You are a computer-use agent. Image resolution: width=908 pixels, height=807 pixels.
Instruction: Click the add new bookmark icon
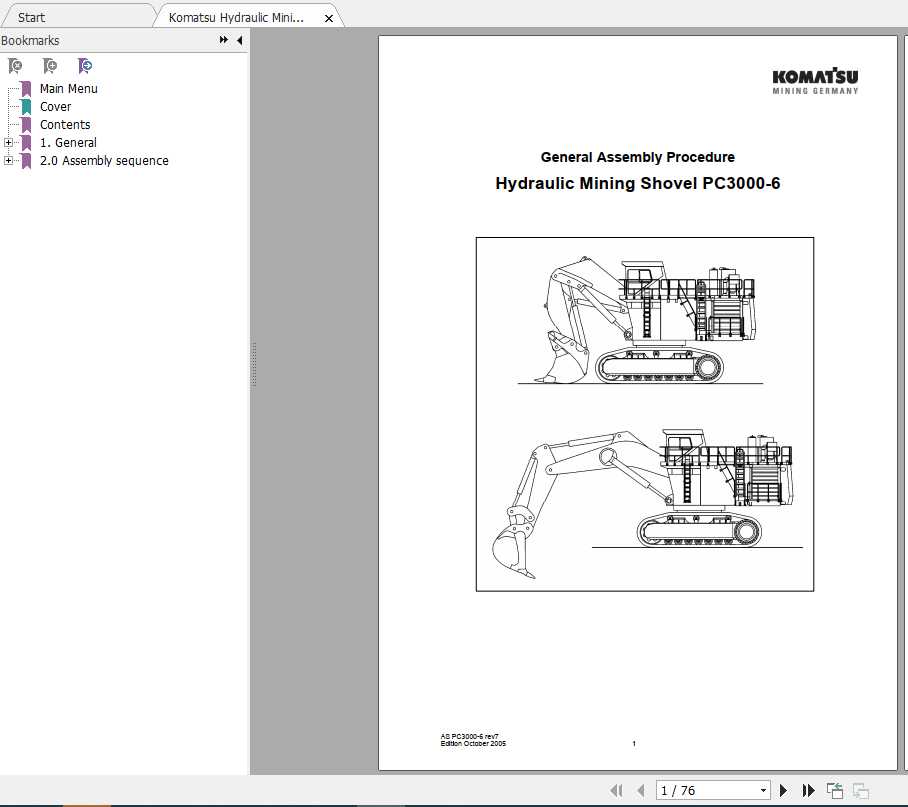click(50, 66)
